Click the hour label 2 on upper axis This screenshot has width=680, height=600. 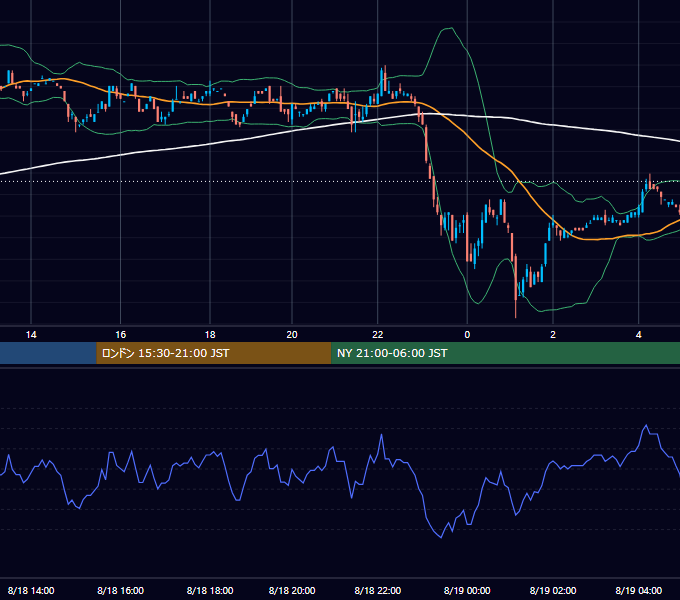[x=553, y=335]
